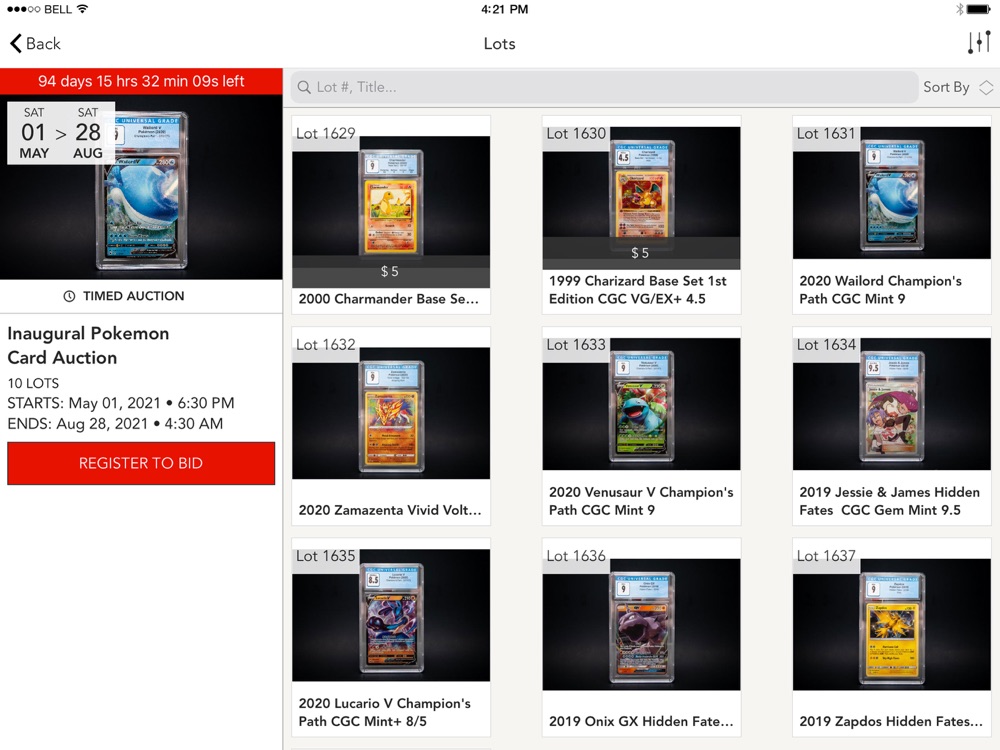Tap the $5 price on Lot 1629
Screen dimensions: 1000x750
[x=390, y=272]
